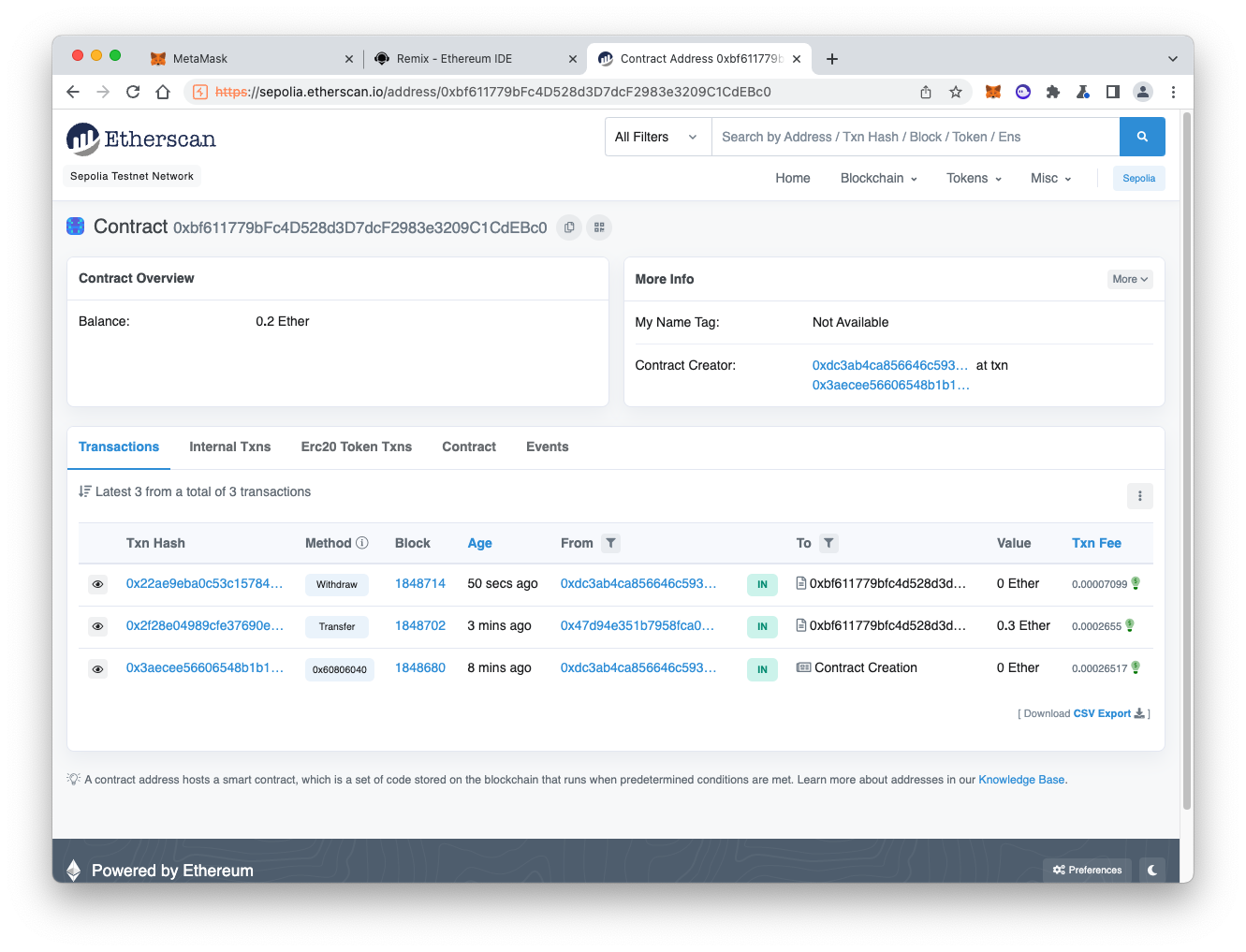This screenshot has width=1246, height=952.
Task: Click the gas bulb icon for fee 0.00007099
Action: [1136, 583]
